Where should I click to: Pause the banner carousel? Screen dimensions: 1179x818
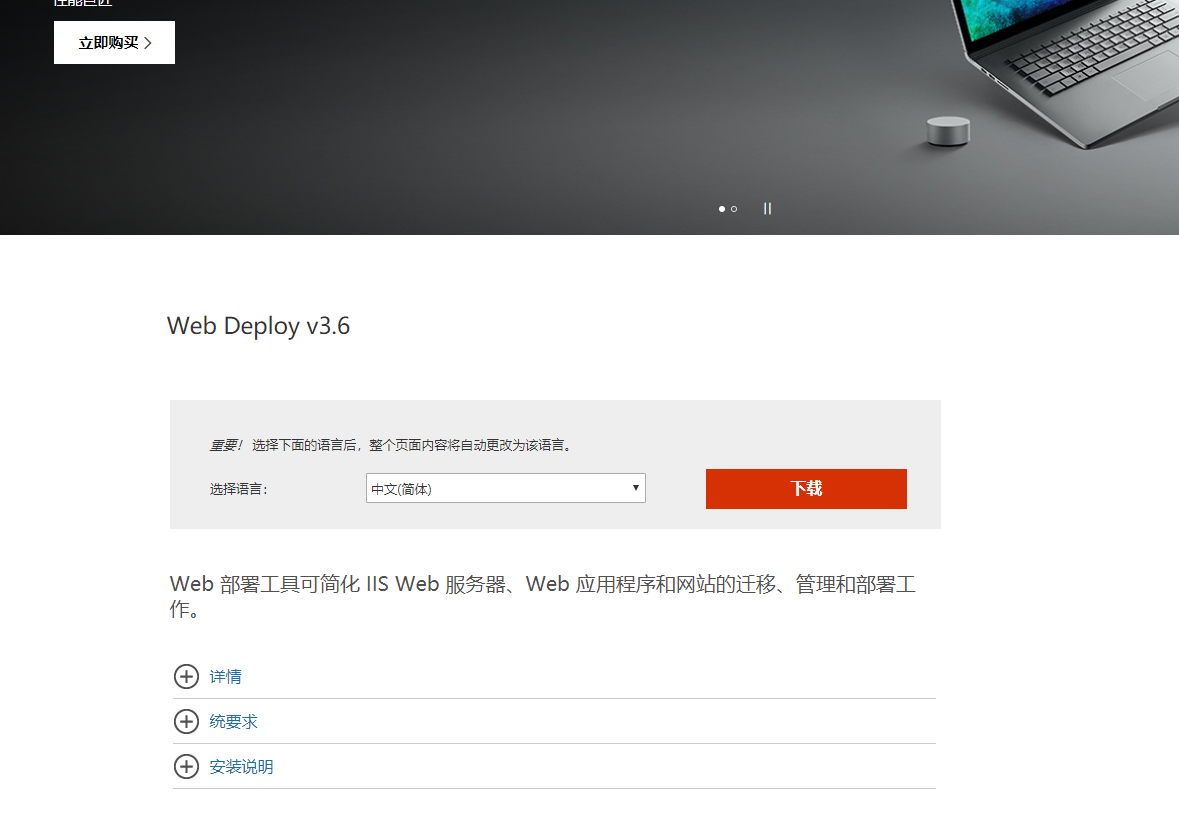pyautogui.click(x=767, y=208)
